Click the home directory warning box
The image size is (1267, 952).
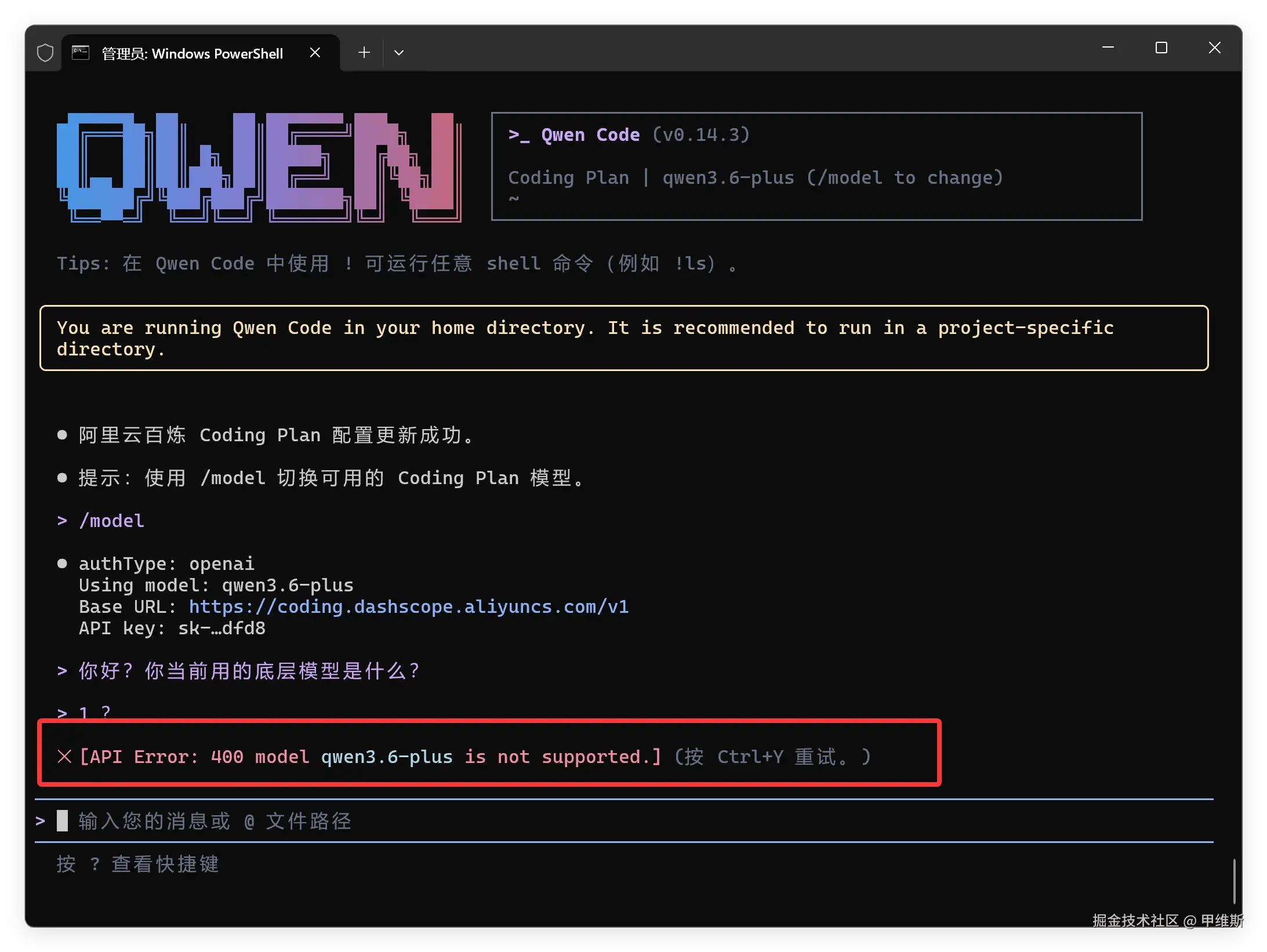coord(623,338)
